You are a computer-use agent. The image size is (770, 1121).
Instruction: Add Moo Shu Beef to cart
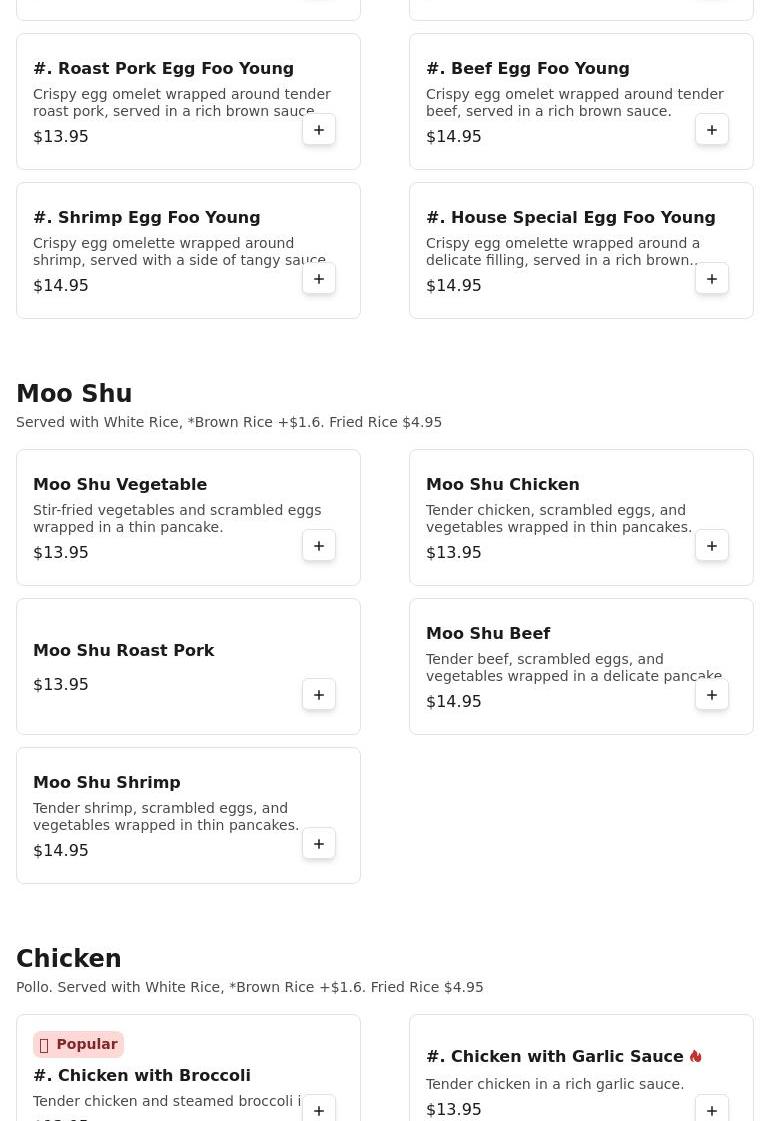click(x=712, y=695)
